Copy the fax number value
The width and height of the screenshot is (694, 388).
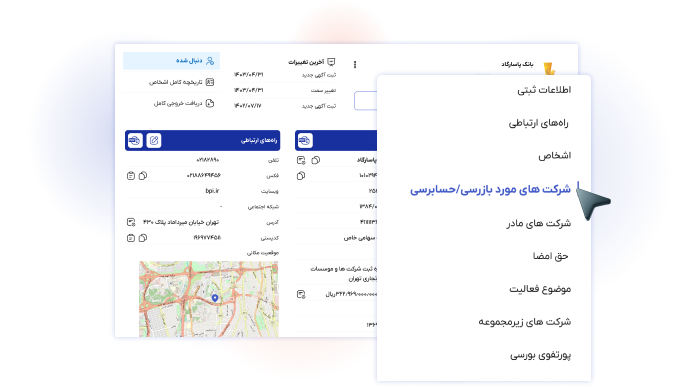pyautogui.click(x=143, y=176)
